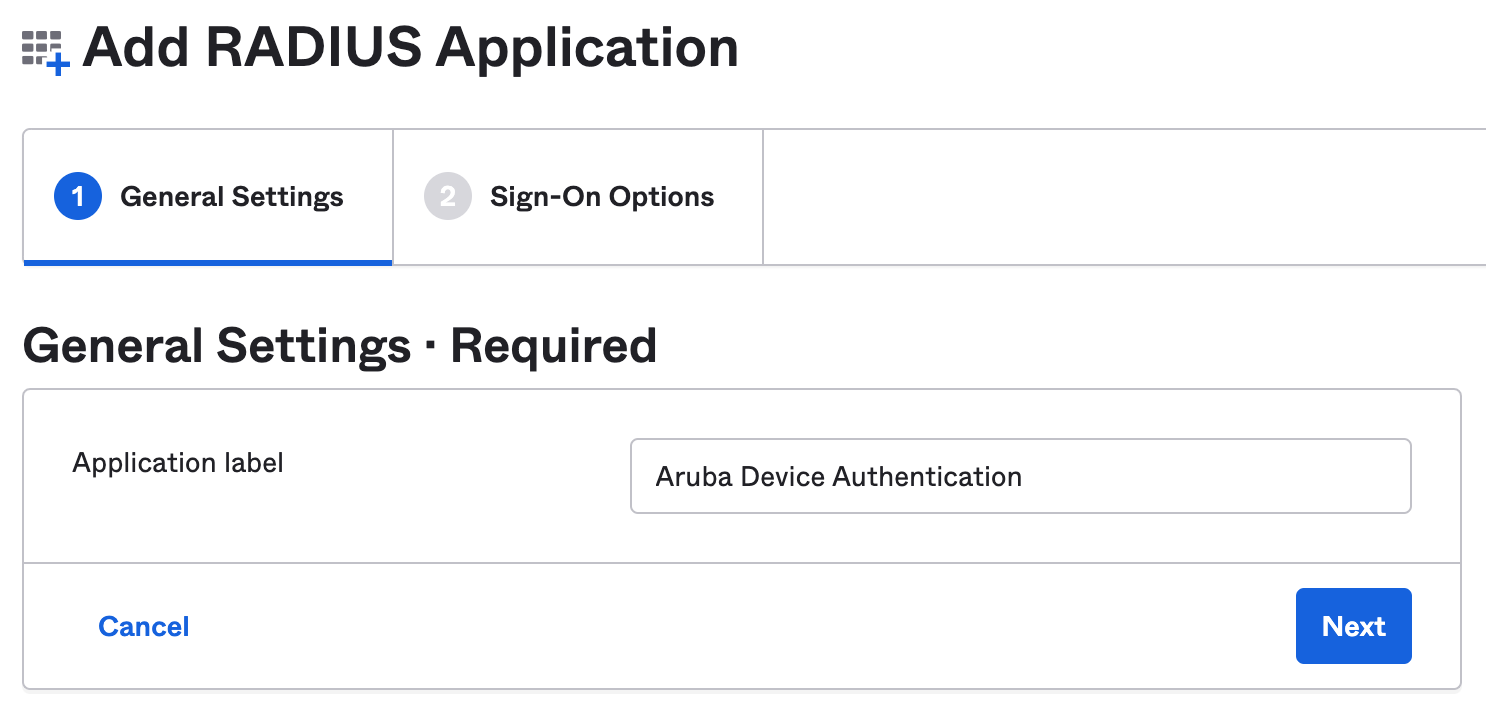Select the grayed numbered badge beside Sign-On Options
1486x728 pixels.
tap(447, 196)
